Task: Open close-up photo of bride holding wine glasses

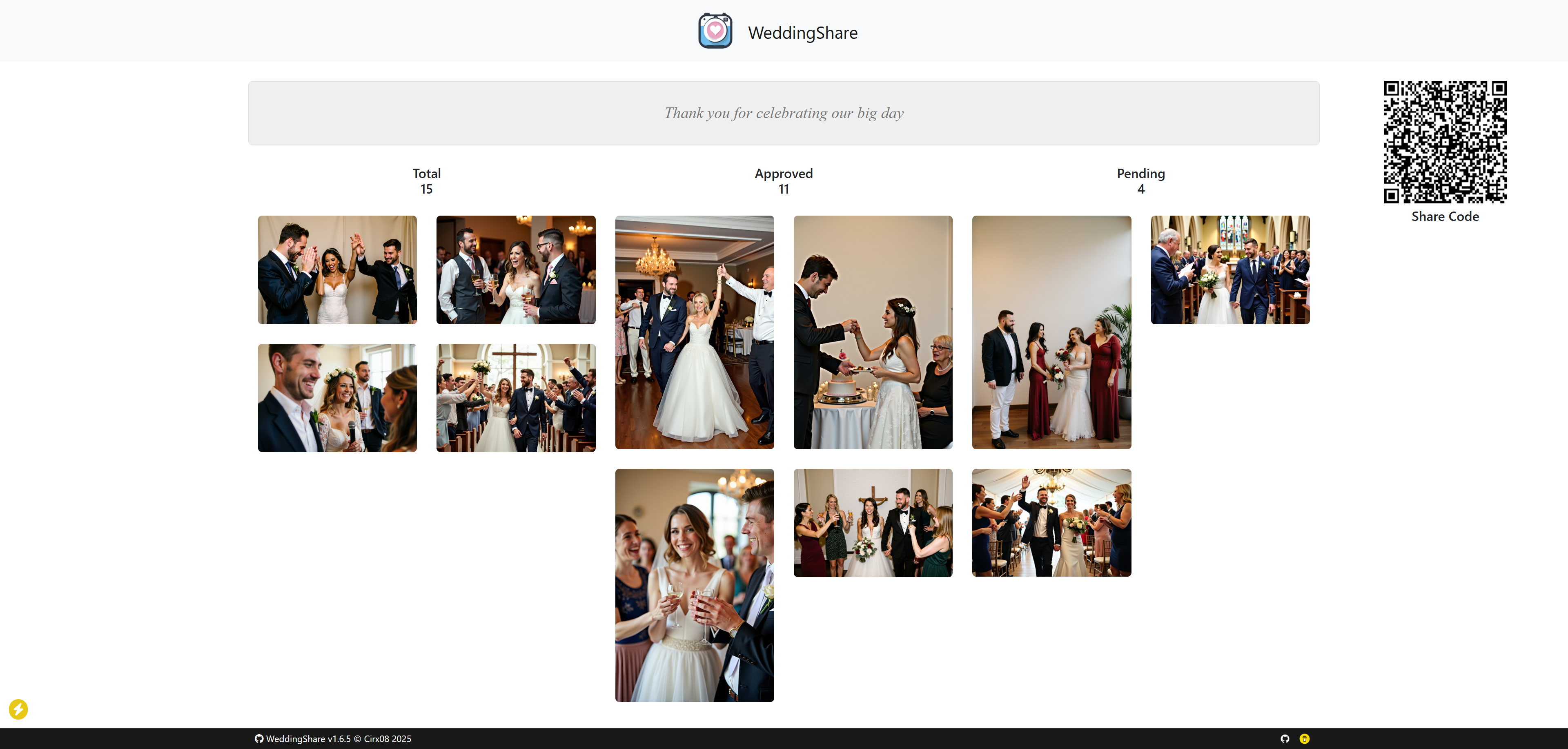Action: [x=694, y=585]
